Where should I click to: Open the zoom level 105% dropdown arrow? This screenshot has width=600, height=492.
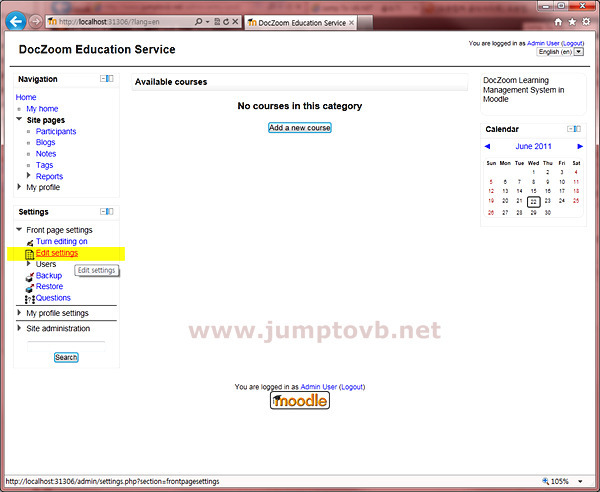(x=580, y=481)
